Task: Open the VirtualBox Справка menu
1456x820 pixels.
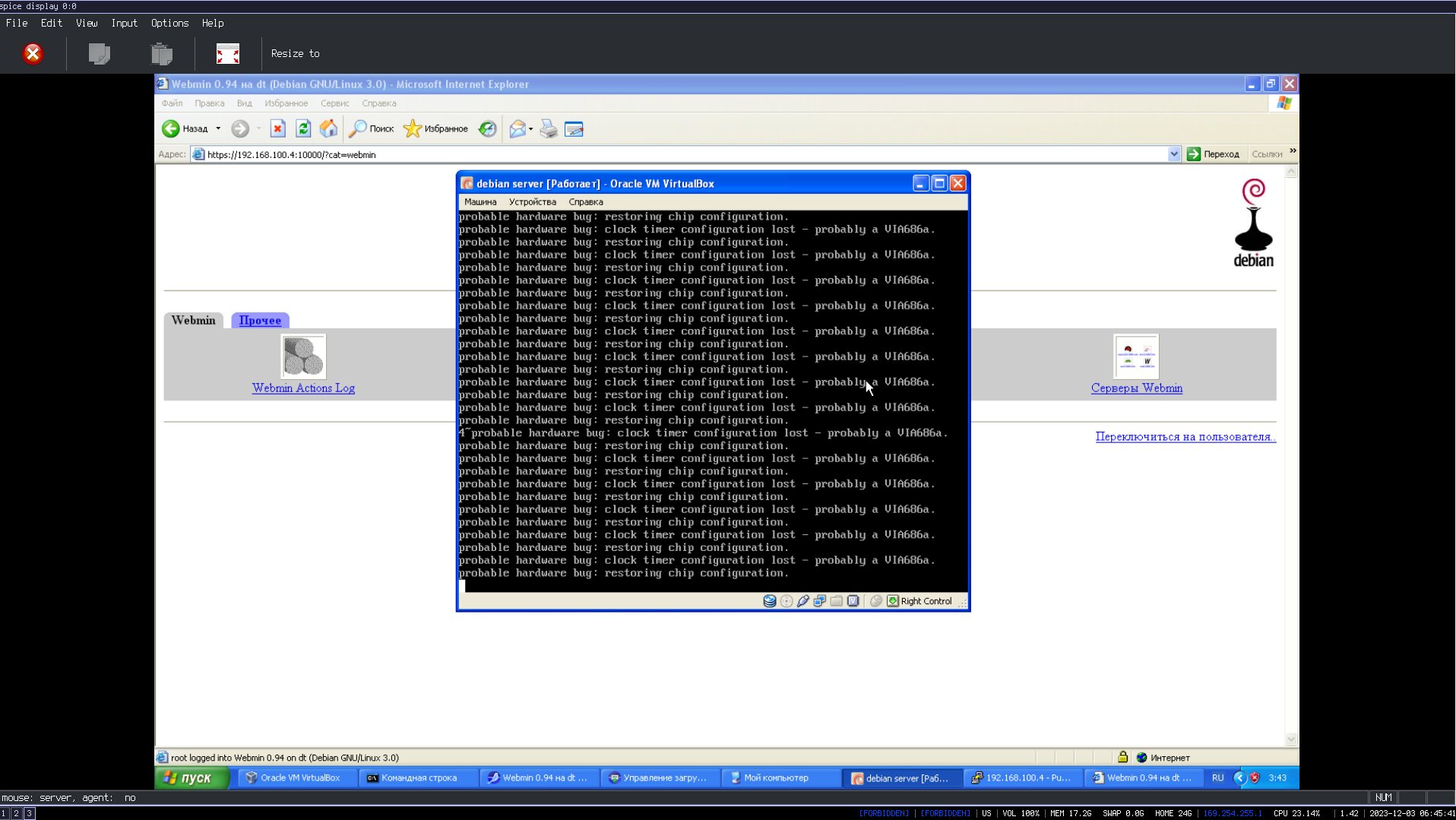Action: pyautogui.click(x=585, y=202)
